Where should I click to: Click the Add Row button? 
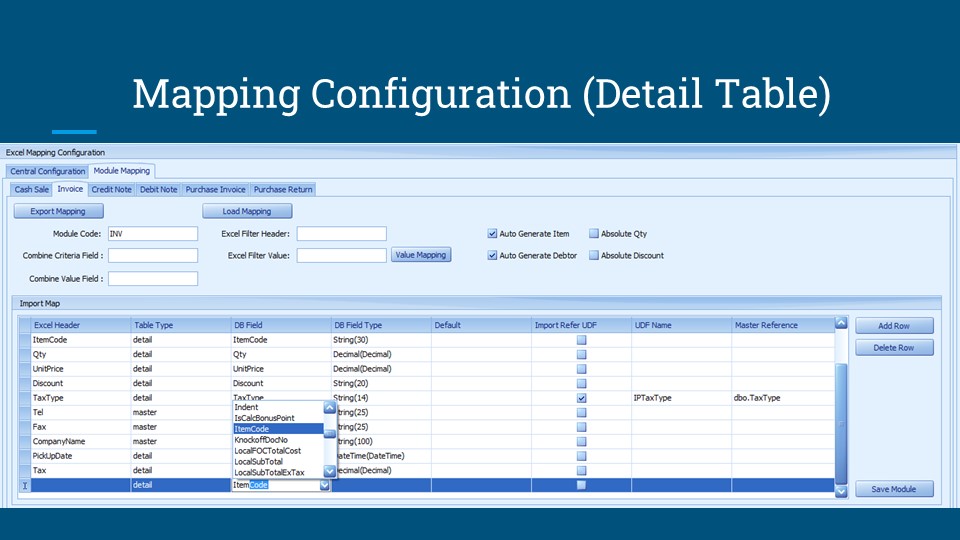tap(893, 326)
